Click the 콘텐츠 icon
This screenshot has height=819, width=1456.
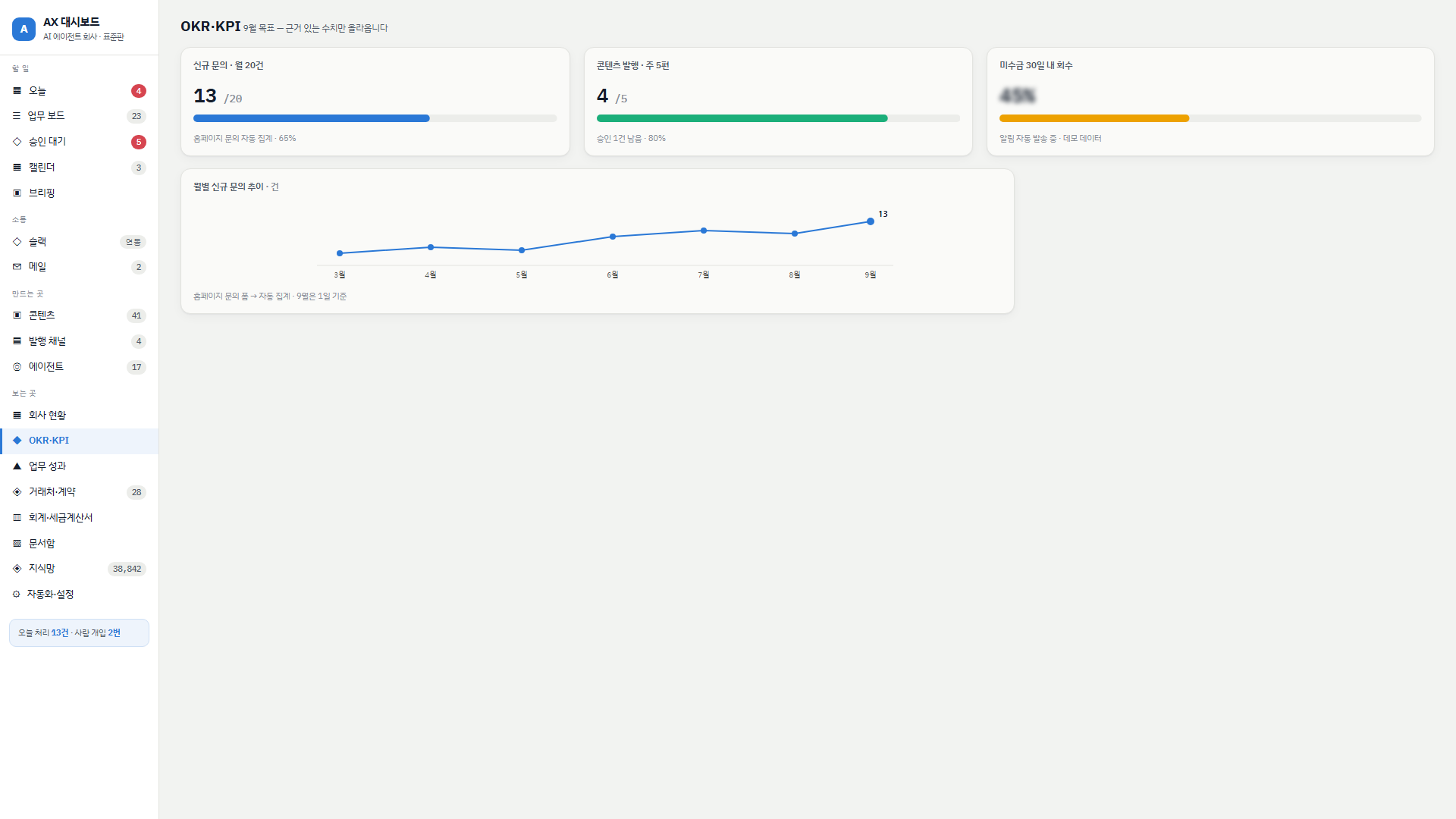17,315
